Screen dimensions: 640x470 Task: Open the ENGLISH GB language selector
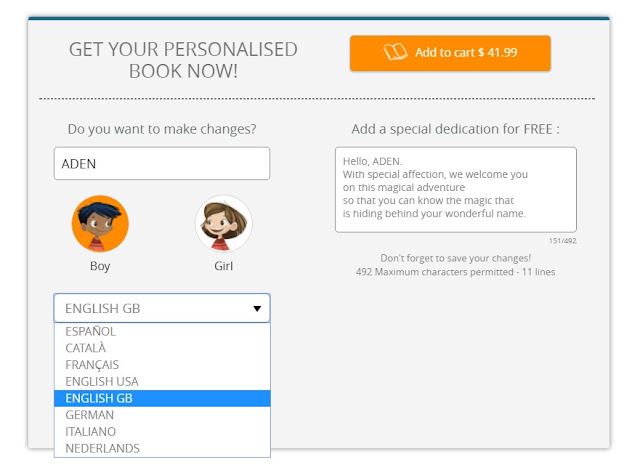162,308
